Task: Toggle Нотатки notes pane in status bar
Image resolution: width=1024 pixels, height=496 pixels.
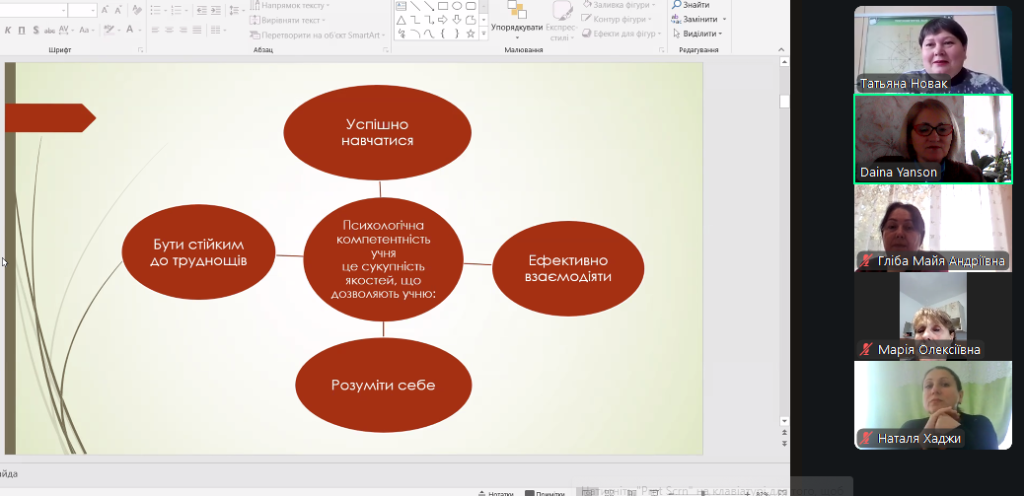Action: (496, 492)
